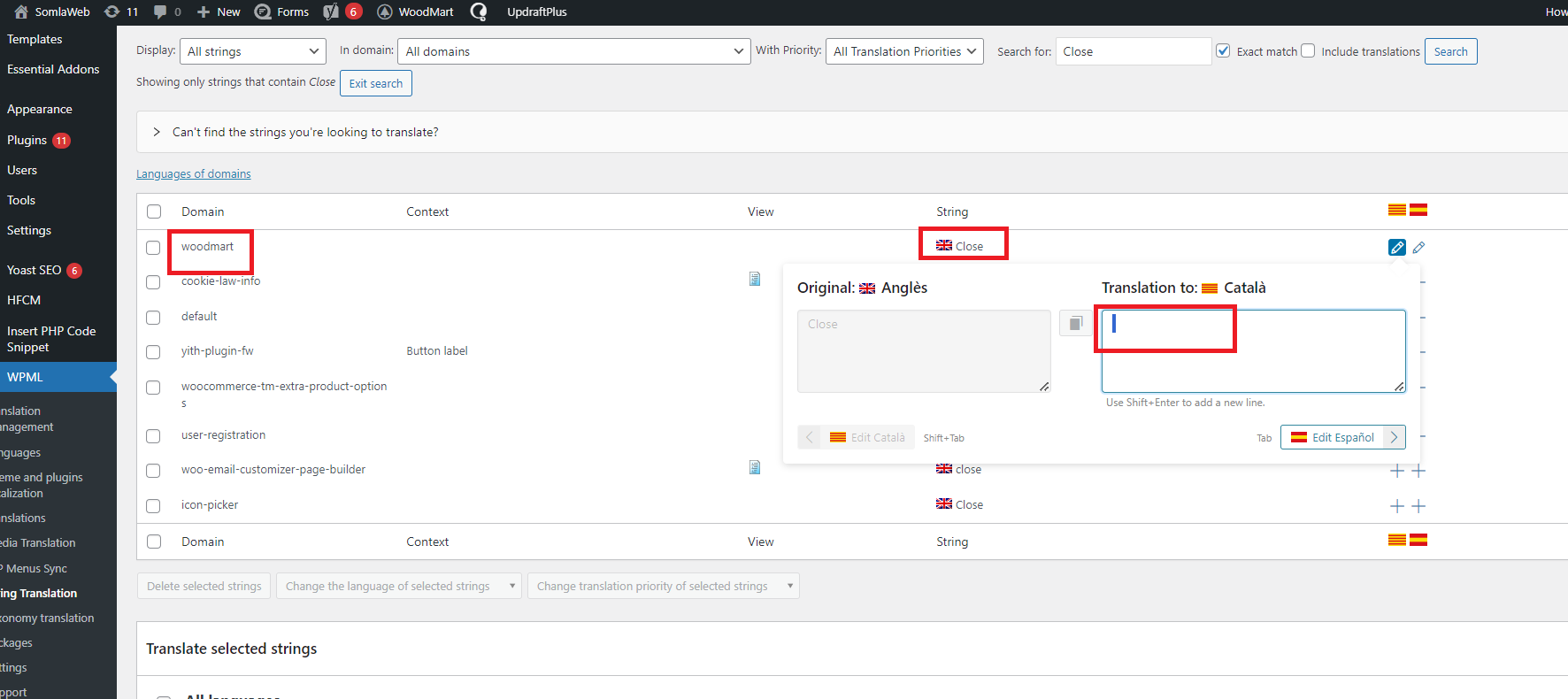This screenshot has width=1568, height=699.
Task: Add Catalan translation plus for woo-email-customizer-page-builder row
Action: coord(1397,471)
